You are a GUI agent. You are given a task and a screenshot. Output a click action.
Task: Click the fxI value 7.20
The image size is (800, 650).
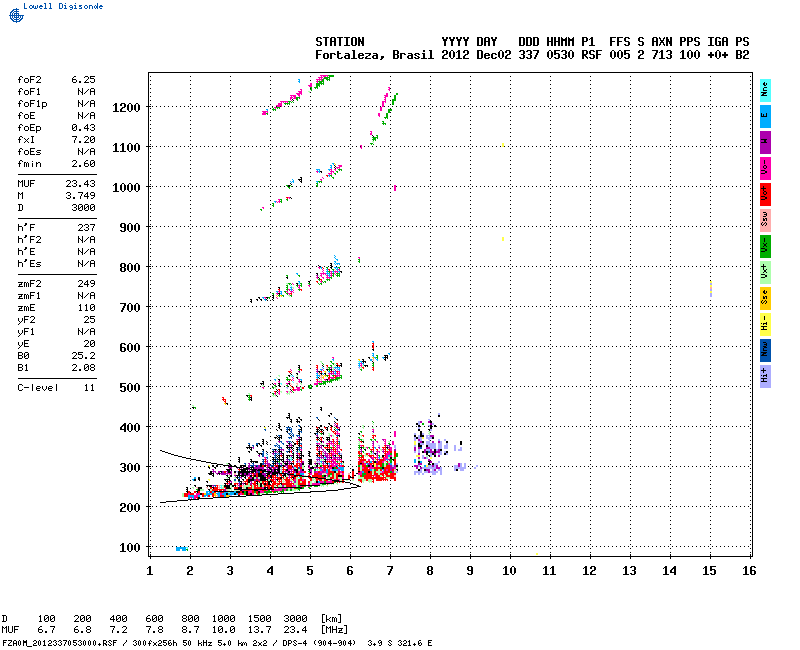[x=83, y=140]
